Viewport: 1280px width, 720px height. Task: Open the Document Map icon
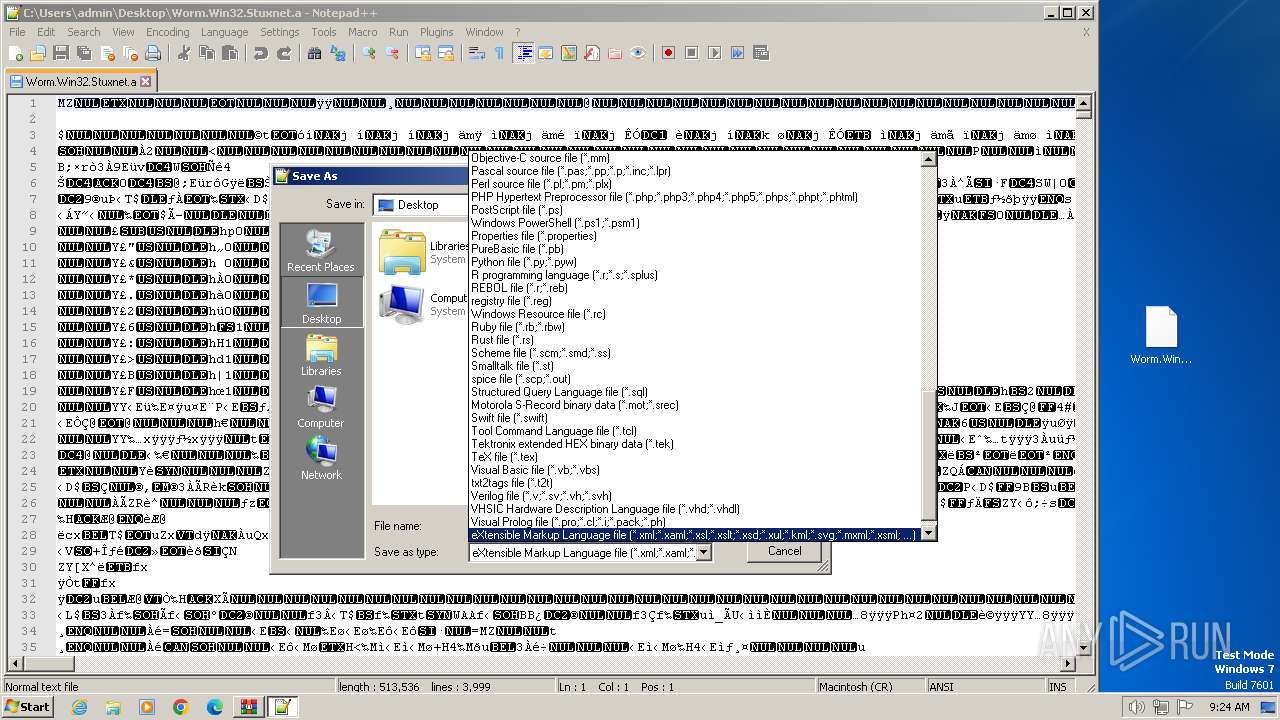569,53
